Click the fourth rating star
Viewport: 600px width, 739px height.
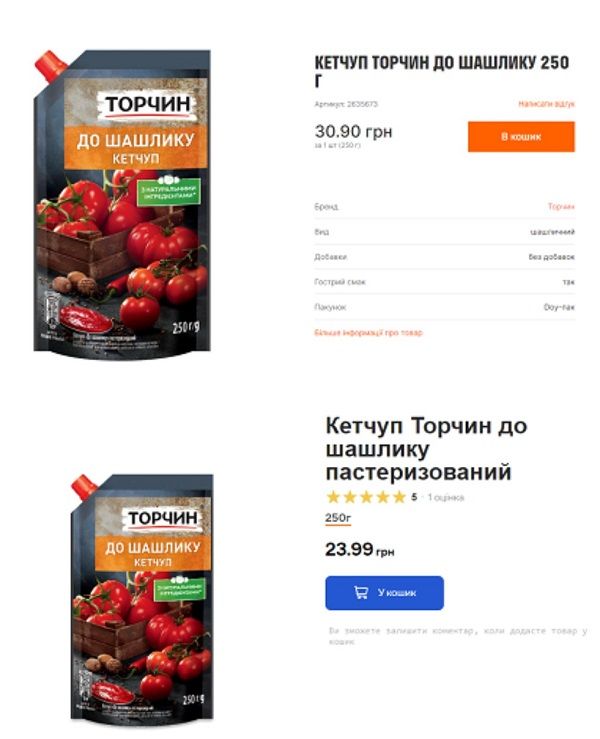coord(383,497)
